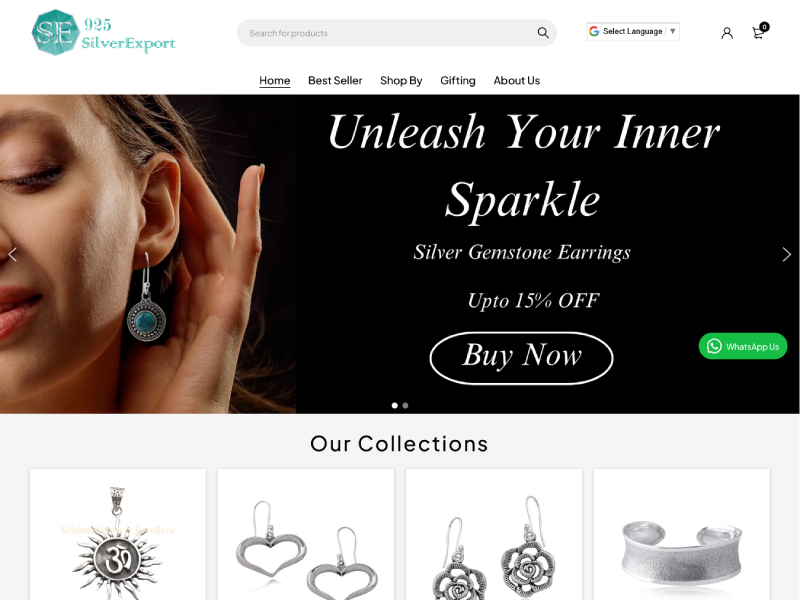The image size is (800, 600).
Task: Go to the Best Seller page
Action: point(335,81)
